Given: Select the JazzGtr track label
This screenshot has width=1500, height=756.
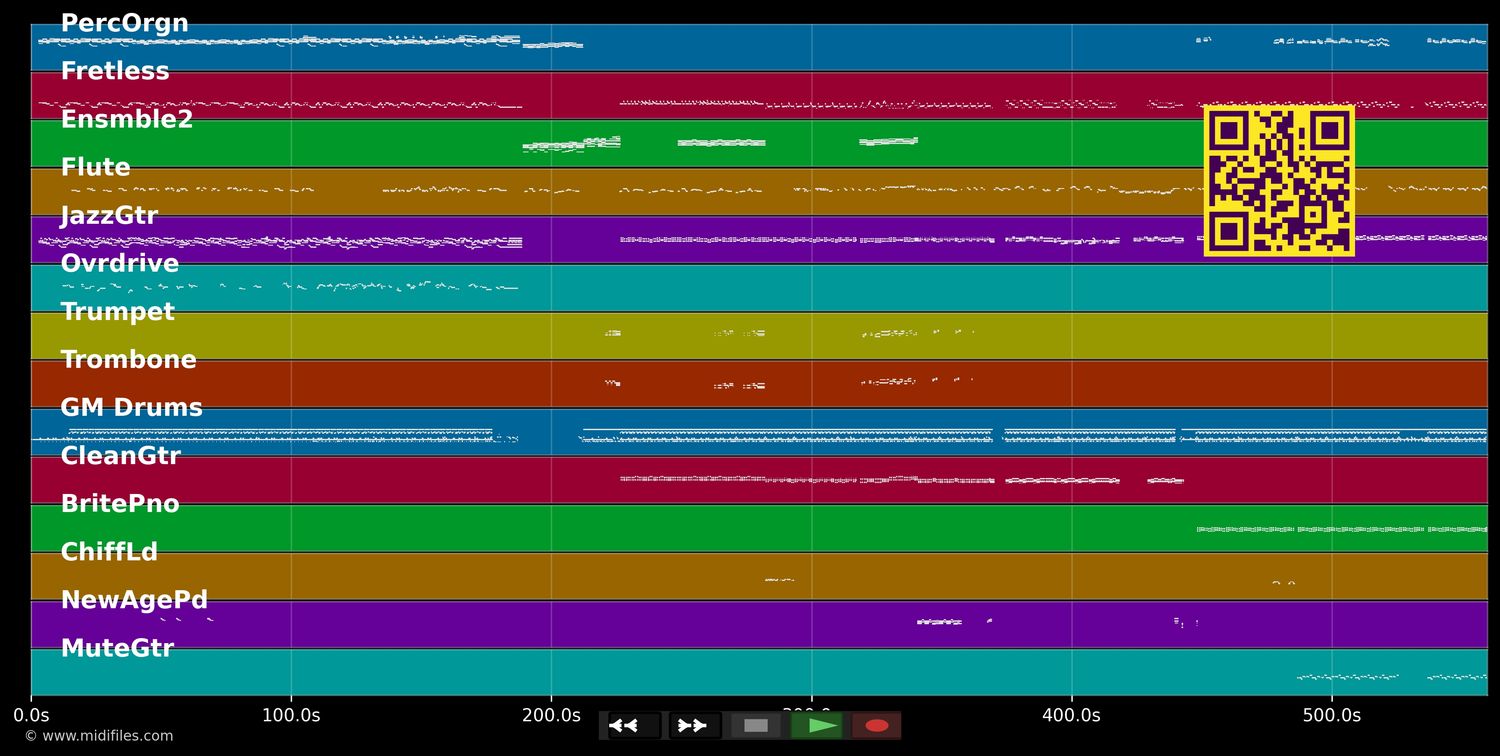Looking at the screenshot, I should 108,215.
